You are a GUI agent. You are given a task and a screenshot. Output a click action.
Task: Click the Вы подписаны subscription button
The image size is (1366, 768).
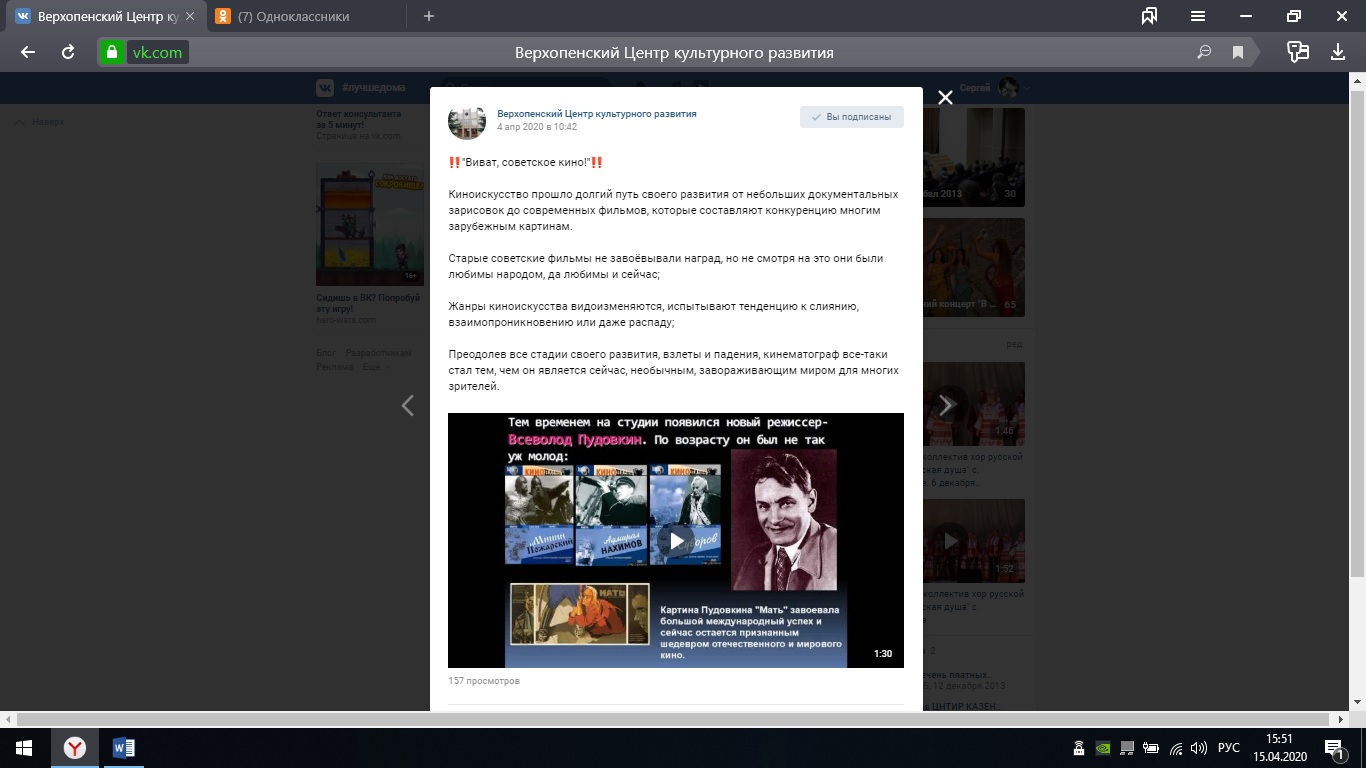tap(852, 117)
